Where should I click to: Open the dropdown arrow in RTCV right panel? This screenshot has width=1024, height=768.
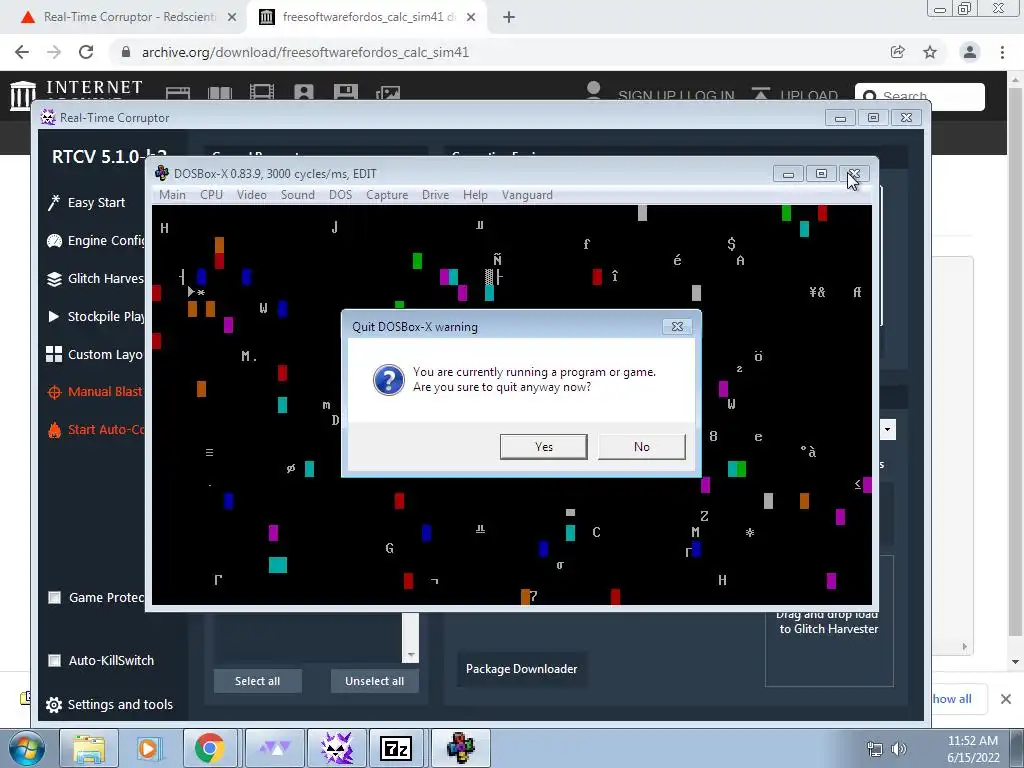tap(888, 430)
